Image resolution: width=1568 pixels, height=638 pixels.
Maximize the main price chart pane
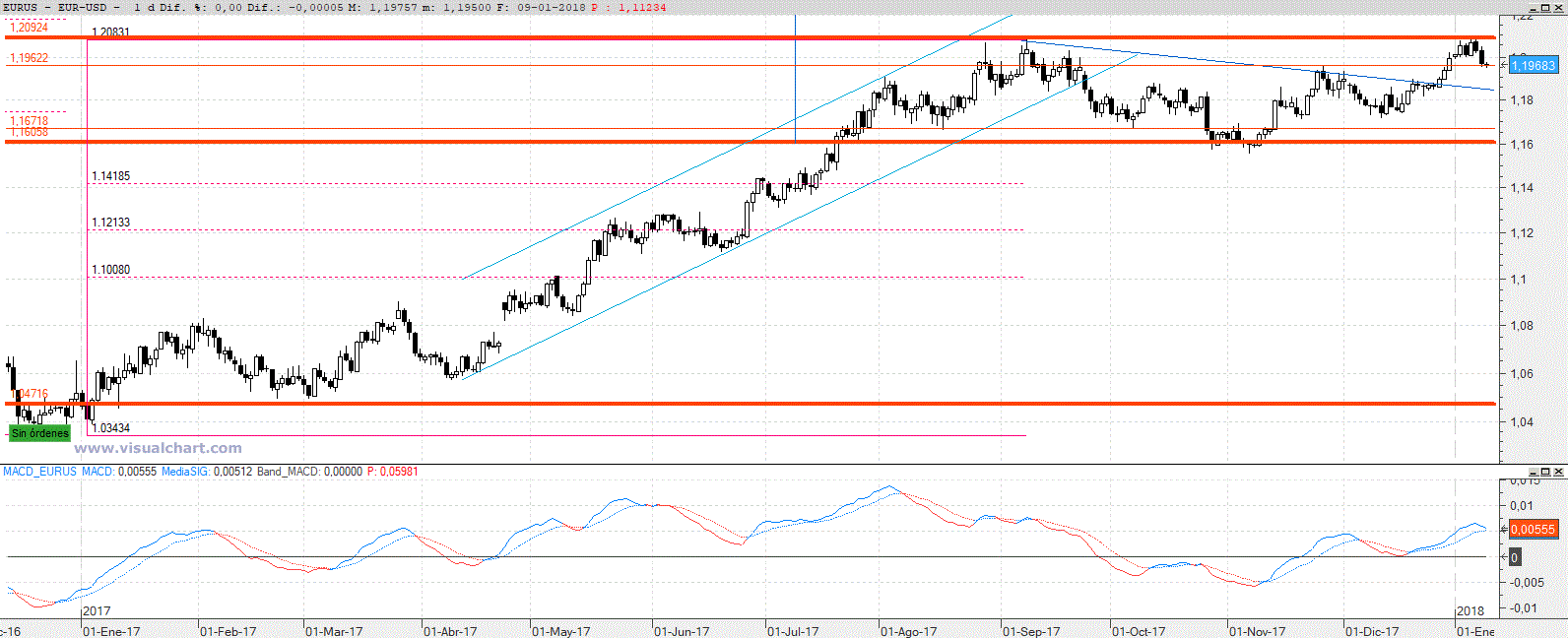[x=1547, y=7]
